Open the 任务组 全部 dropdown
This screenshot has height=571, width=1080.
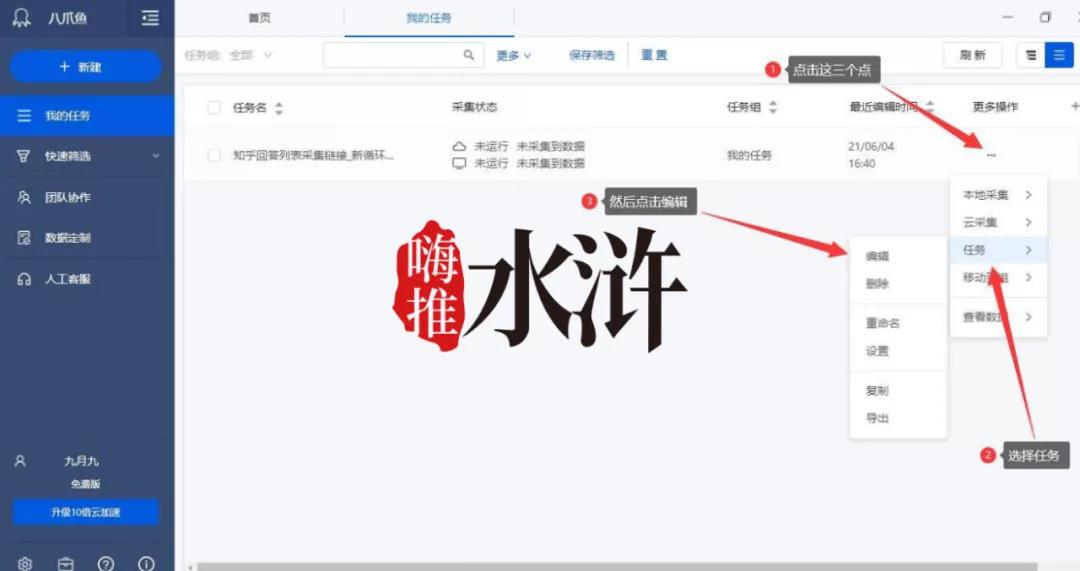pos(229,55)
